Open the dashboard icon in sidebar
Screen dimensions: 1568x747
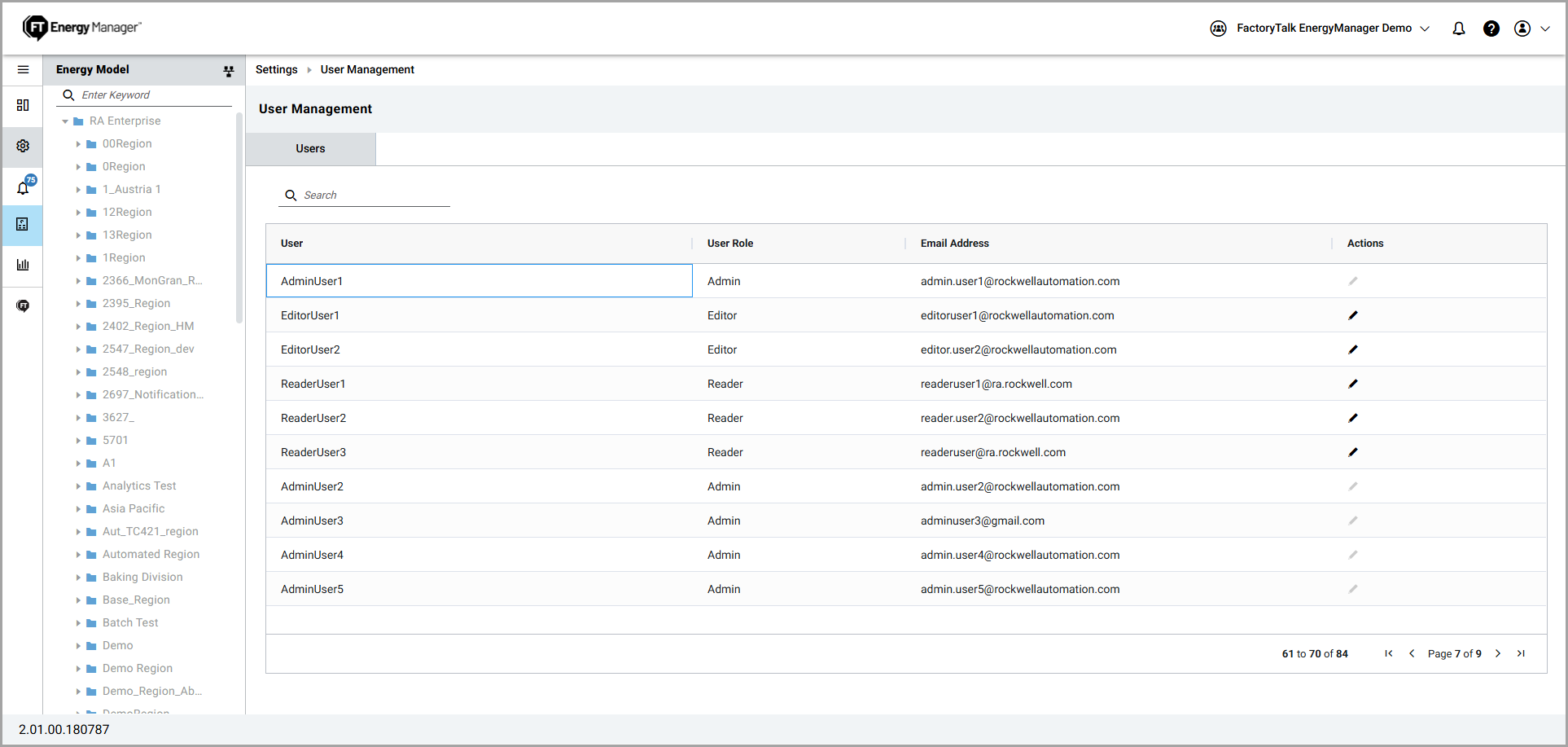coord(23,105)
